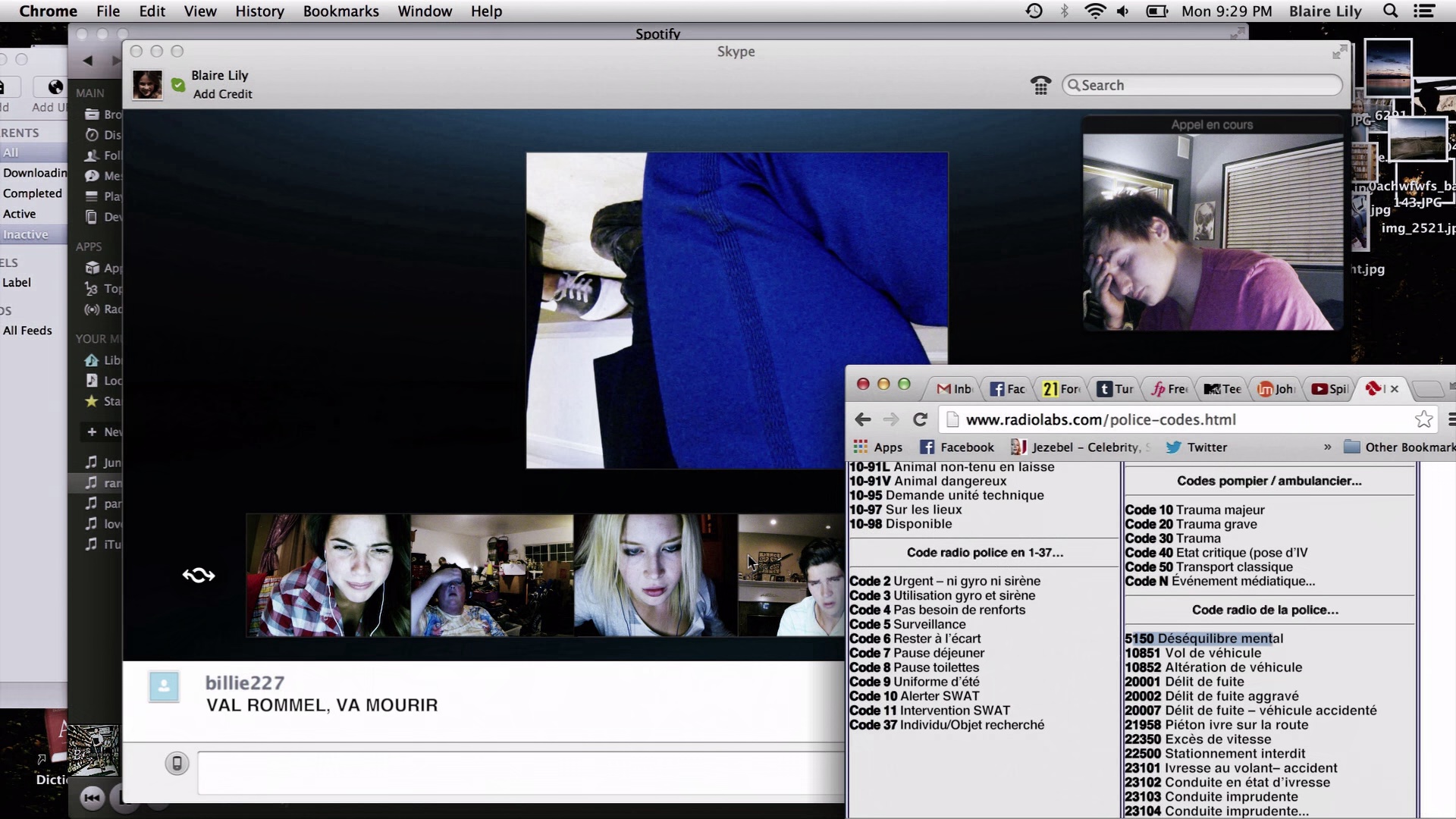Go back using Chrome back arrow
1456x819 pixels.
point(862,419)
